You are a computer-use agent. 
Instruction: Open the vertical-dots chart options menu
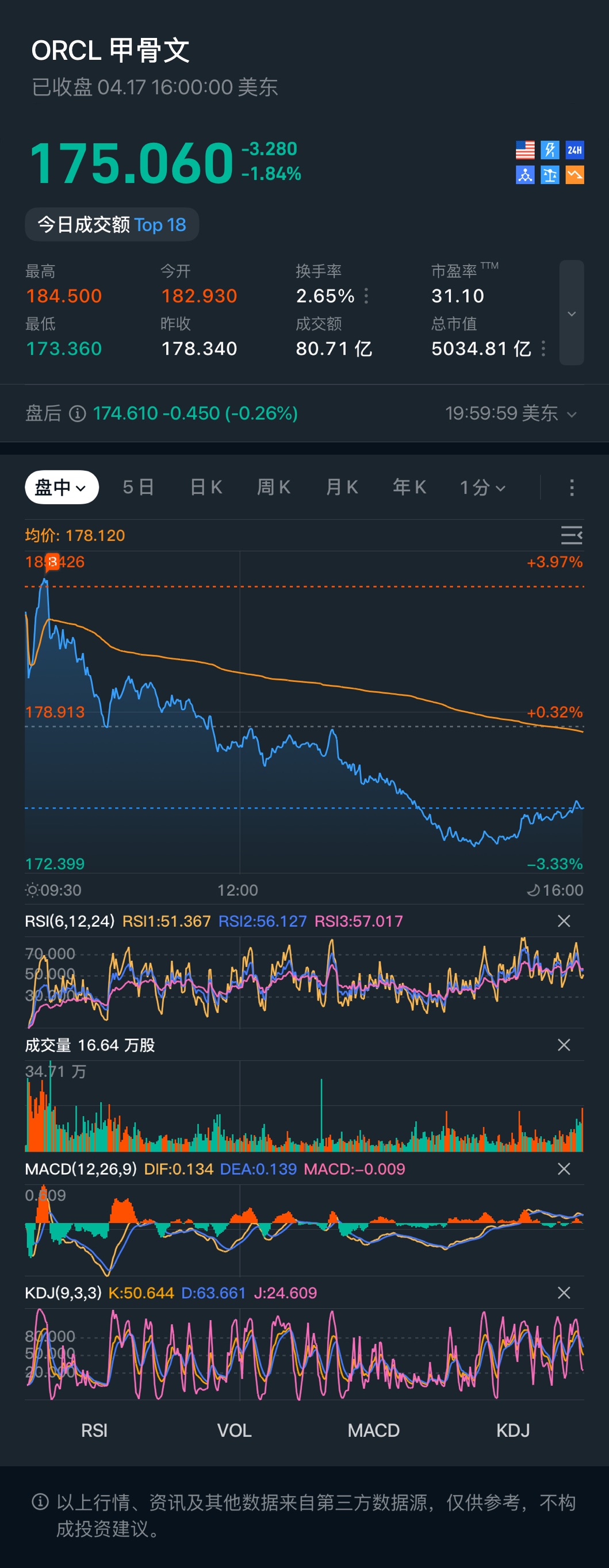point(571,488)
